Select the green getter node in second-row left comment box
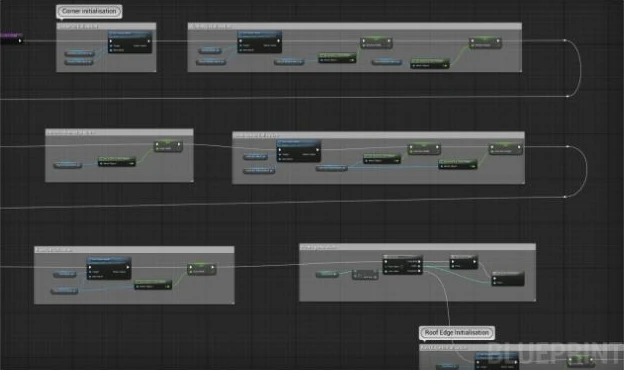 [x=117, y=161]
